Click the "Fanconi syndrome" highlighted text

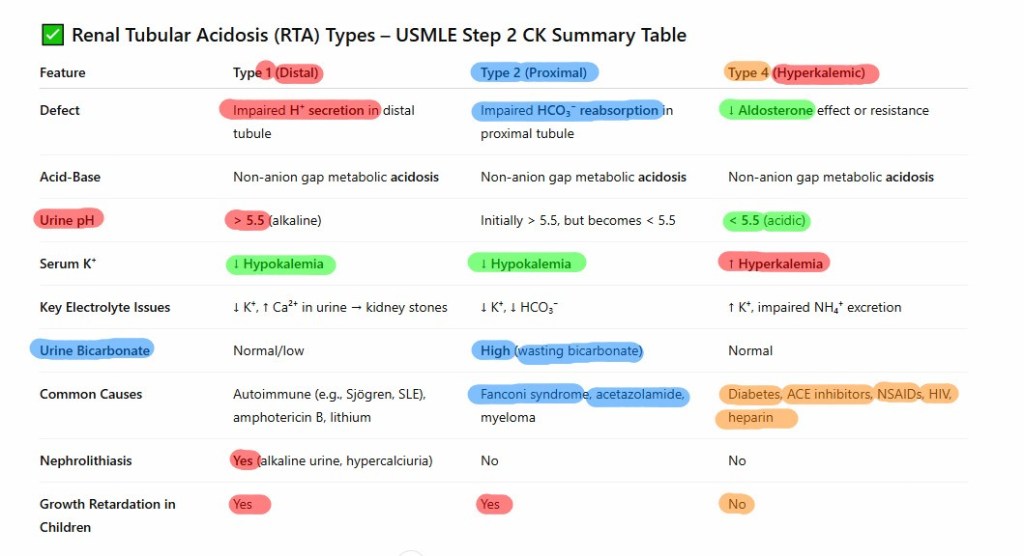pyautogui.click(x=527, y=394)
